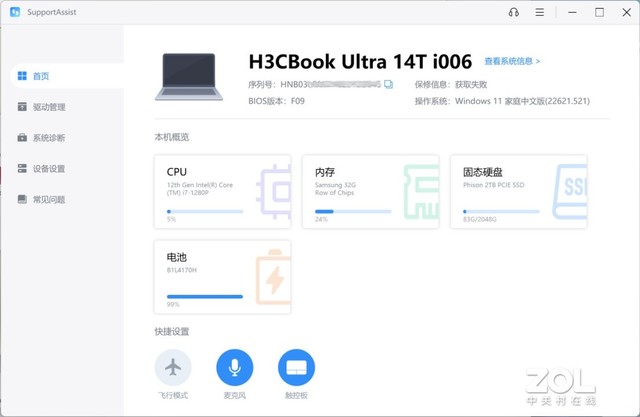
Task: Click the 设备设置 sidebar icon
Action: coord(22,168)
